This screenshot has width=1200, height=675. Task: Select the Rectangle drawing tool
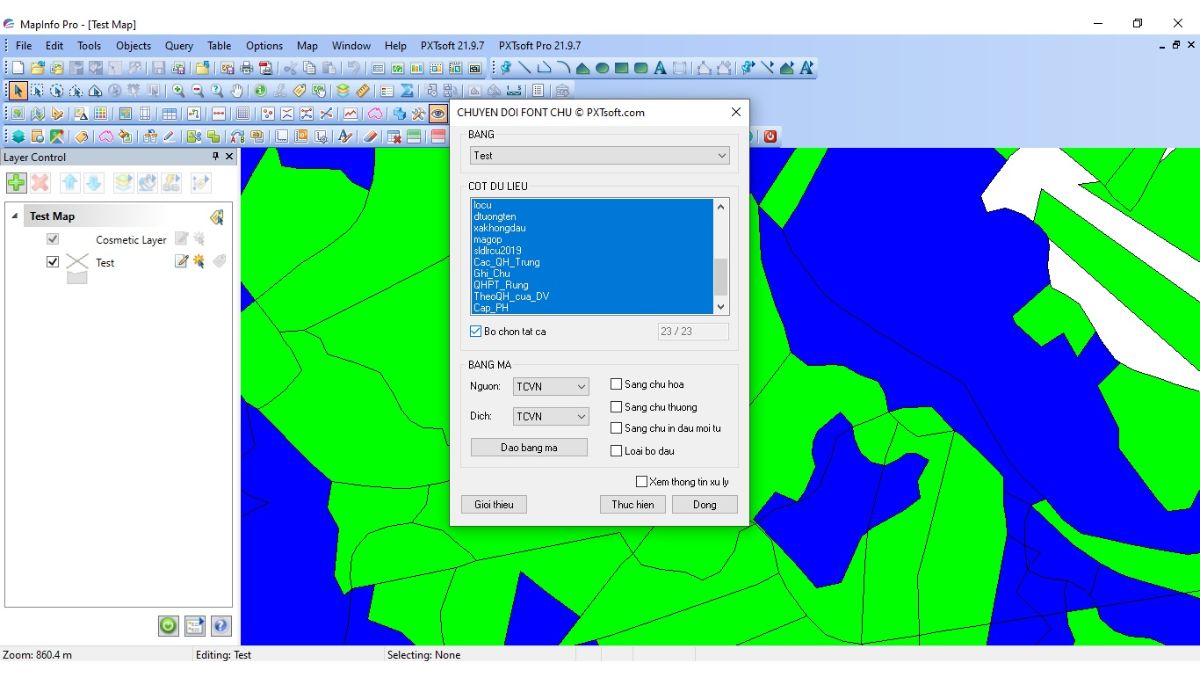(621, 68)
